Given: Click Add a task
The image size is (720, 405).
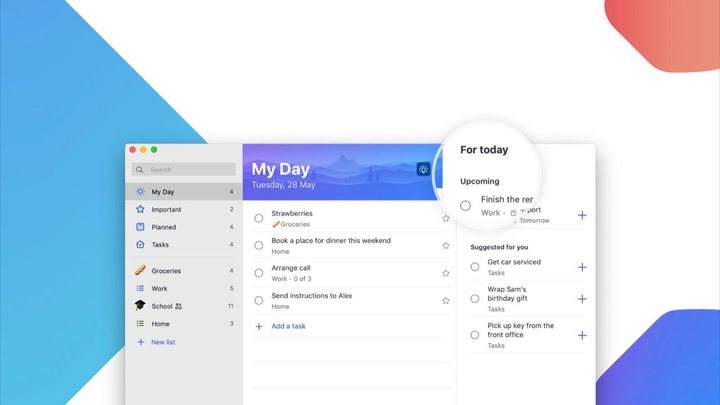Looking at the screenshot, I should (x=288, y=326).
